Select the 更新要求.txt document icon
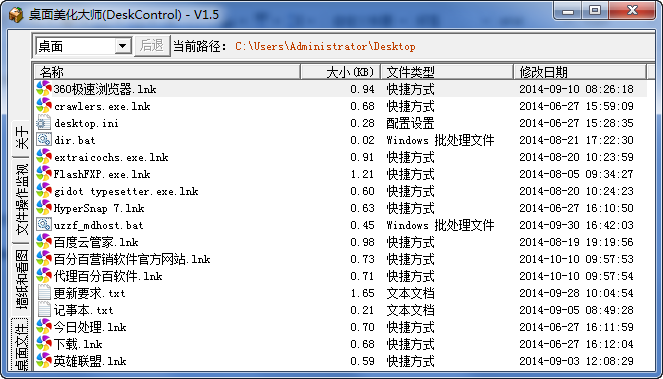663x379 pixels. [x=44, y=293]
